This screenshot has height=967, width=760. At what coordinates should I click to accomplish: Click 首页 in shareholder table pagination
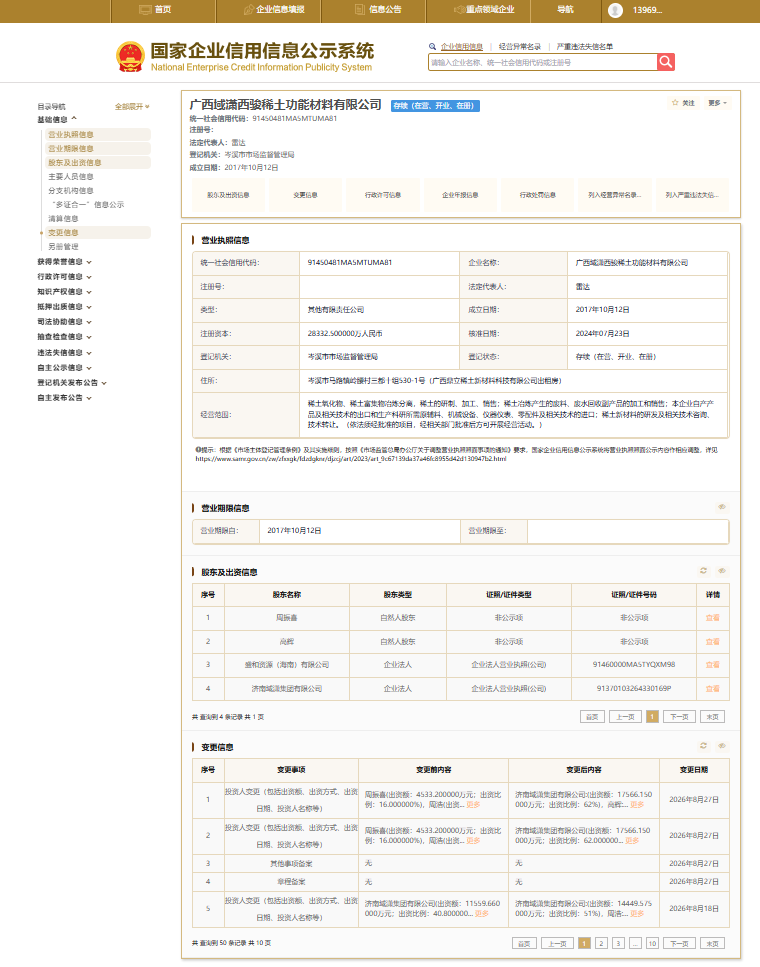coord(592,717)
